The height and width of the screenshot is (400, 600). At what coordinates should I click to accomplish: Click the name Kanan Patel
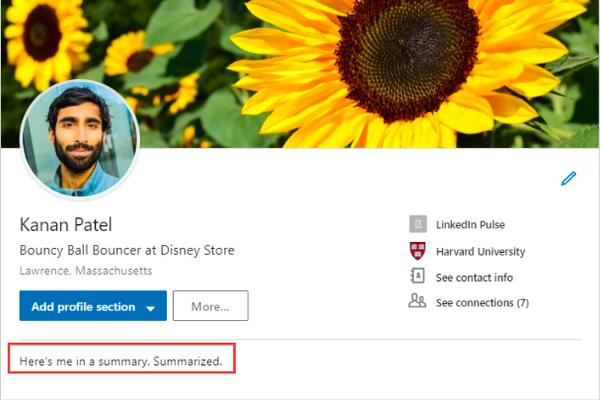(x=66, y=225)
